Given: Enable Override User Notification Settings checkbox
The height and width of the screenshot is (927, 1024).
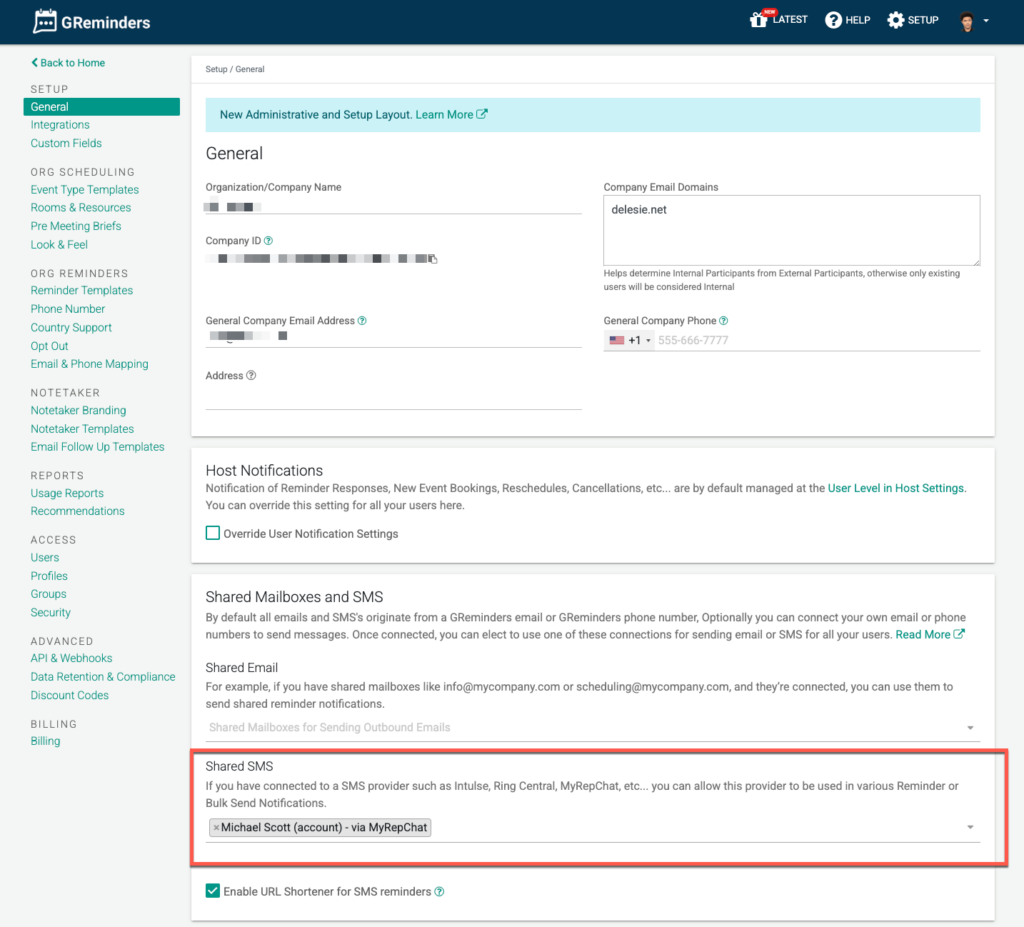Looking at the screenshot, I should pyautogui.click(x=213, y=533).
